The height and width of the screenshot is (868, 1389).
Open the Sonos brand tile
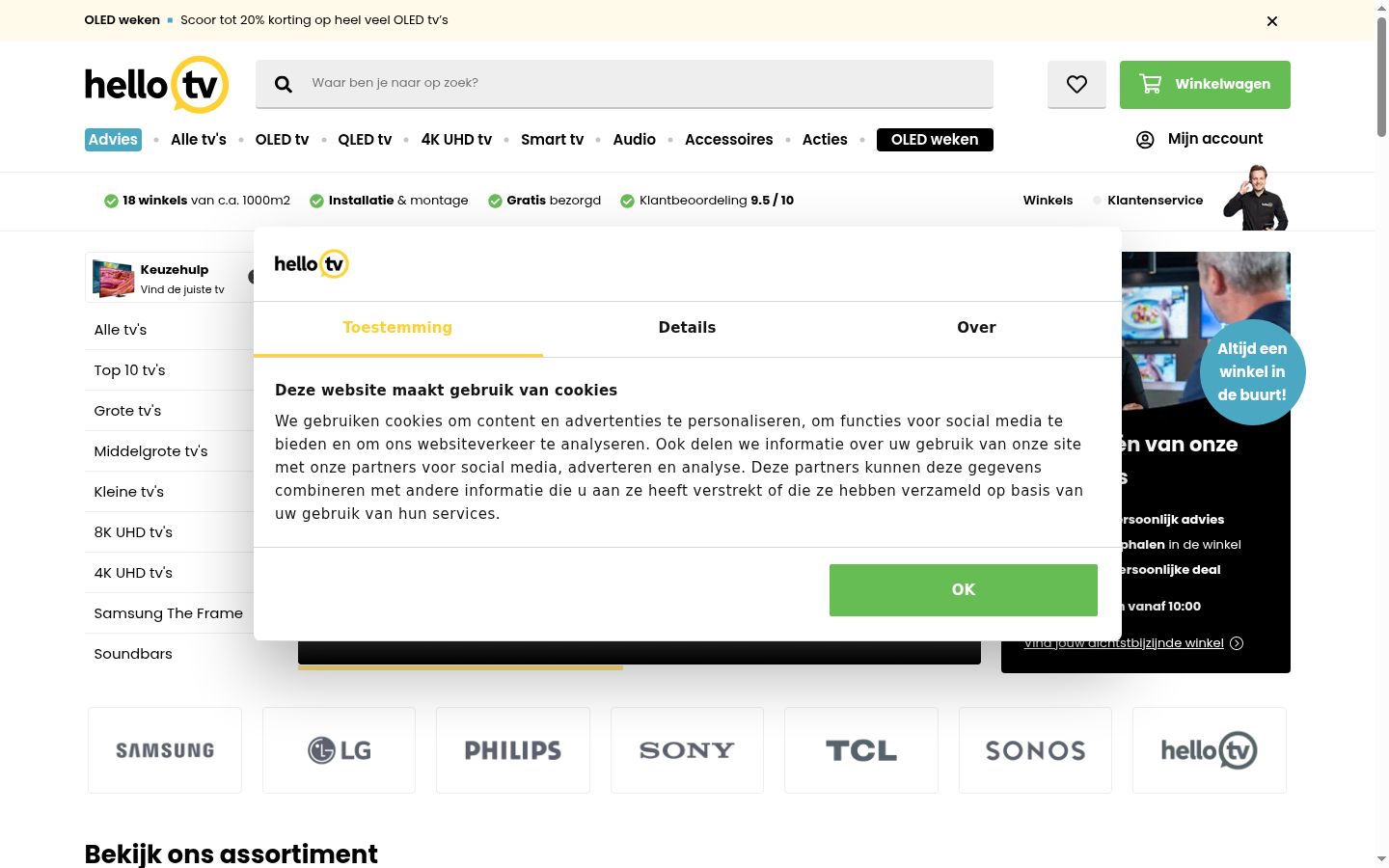pos(1035,750)
